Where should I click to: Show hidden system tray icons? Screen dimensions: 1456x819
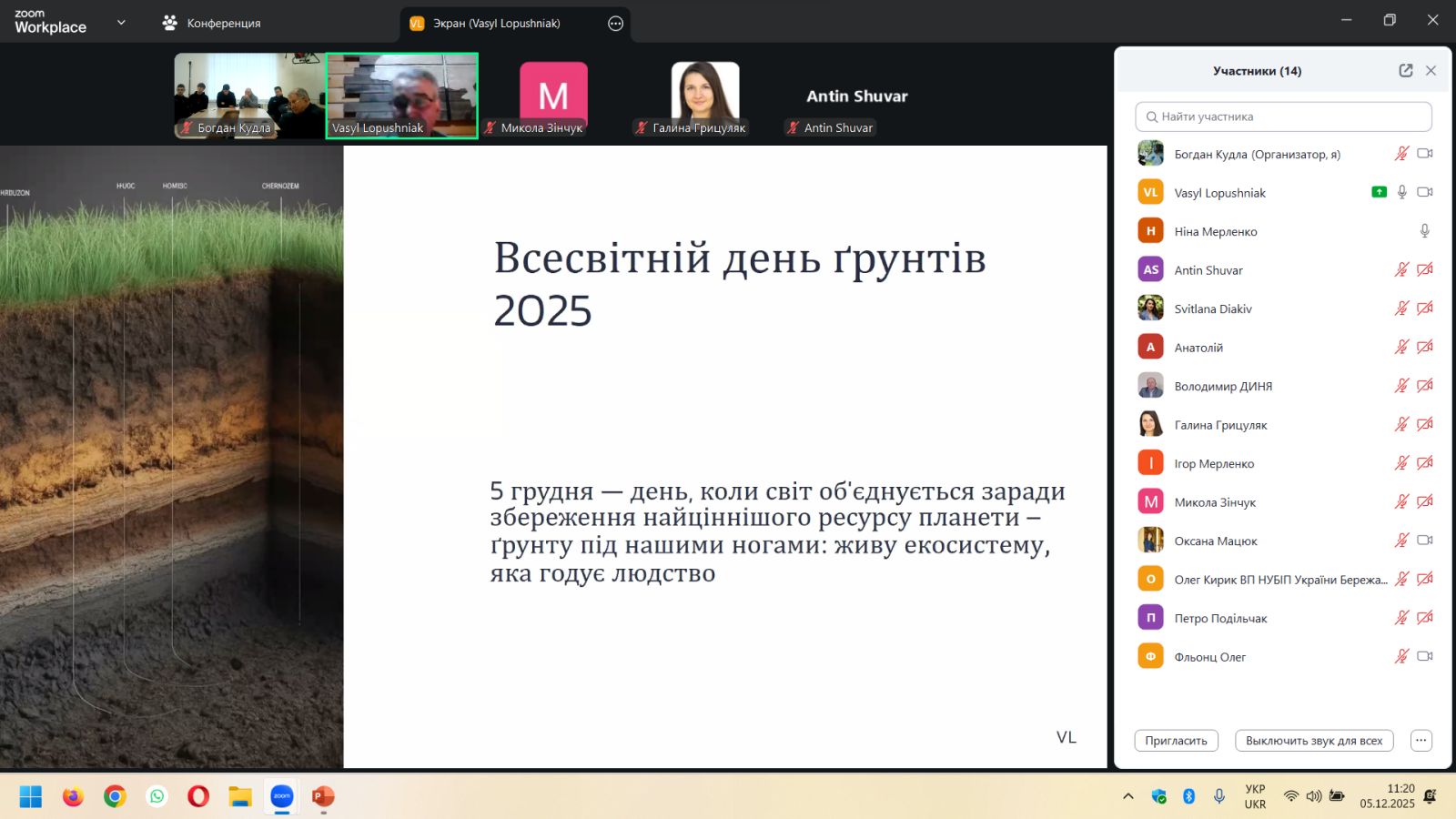[x=1128, y=796]
